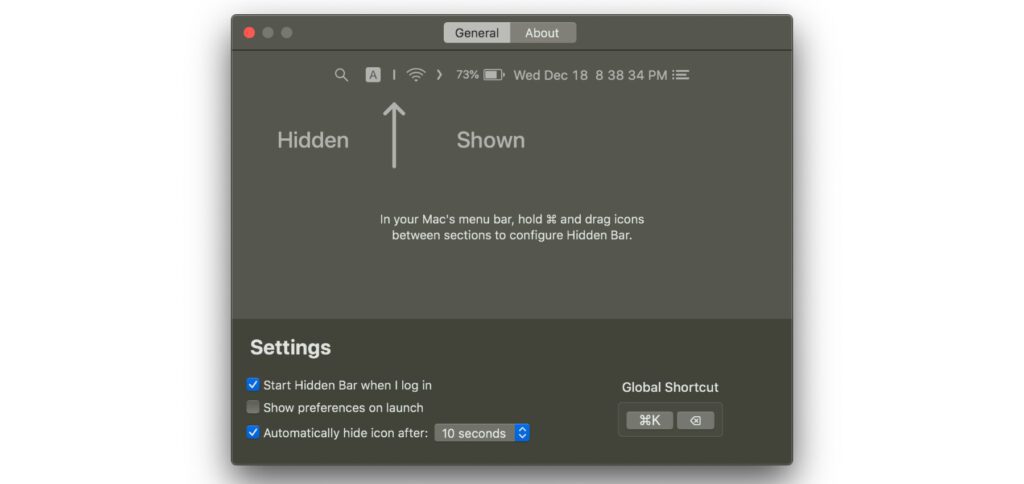Click the input source 'A' icon
Viewport: 1024px width, 484px height.
pos(373,75)
